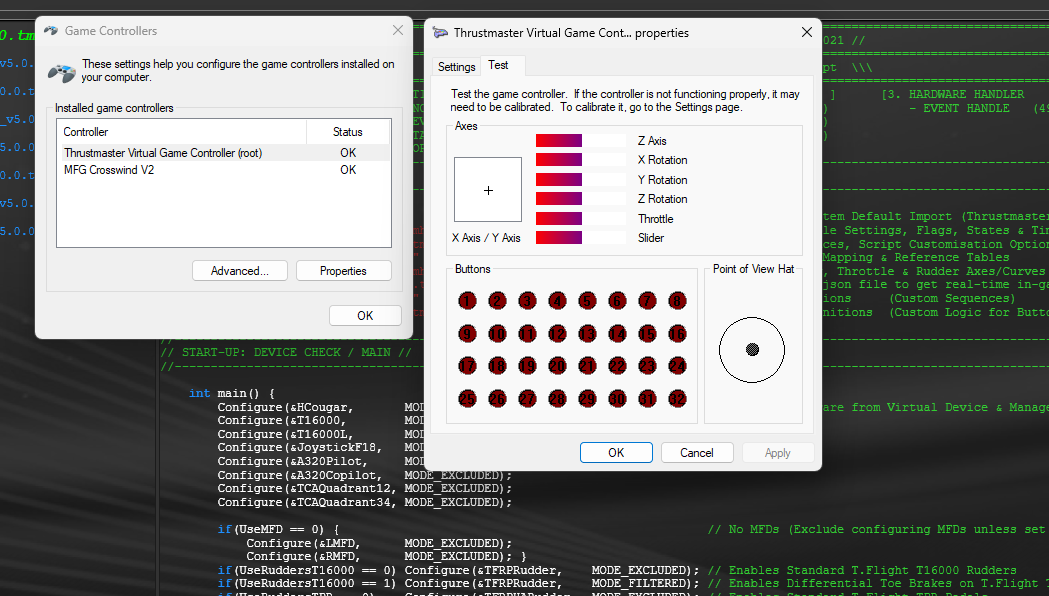Click the Z Axis level bar
Image resolution: width=1049 pixels, height=596 pixels.
tap(581, 140)
